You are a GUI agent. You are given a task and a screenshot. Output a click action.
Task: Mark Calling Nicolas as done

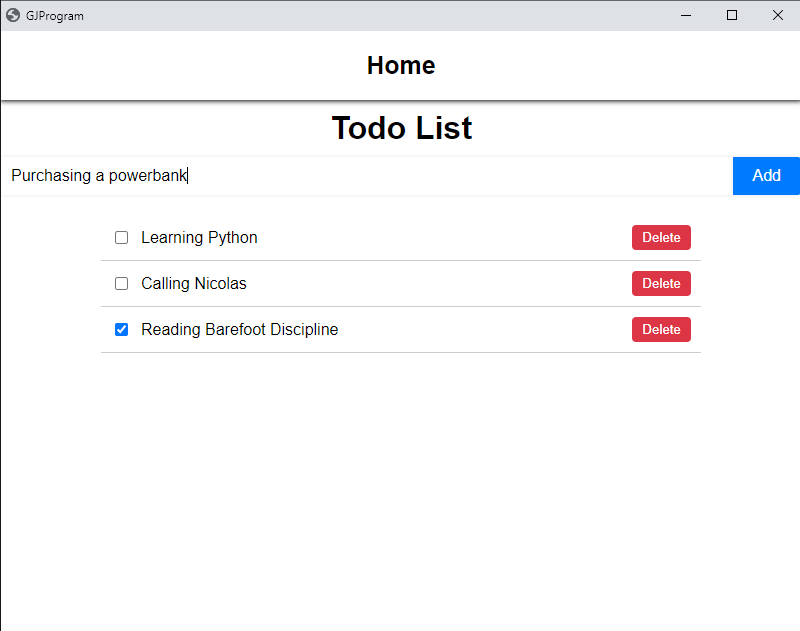122,284
